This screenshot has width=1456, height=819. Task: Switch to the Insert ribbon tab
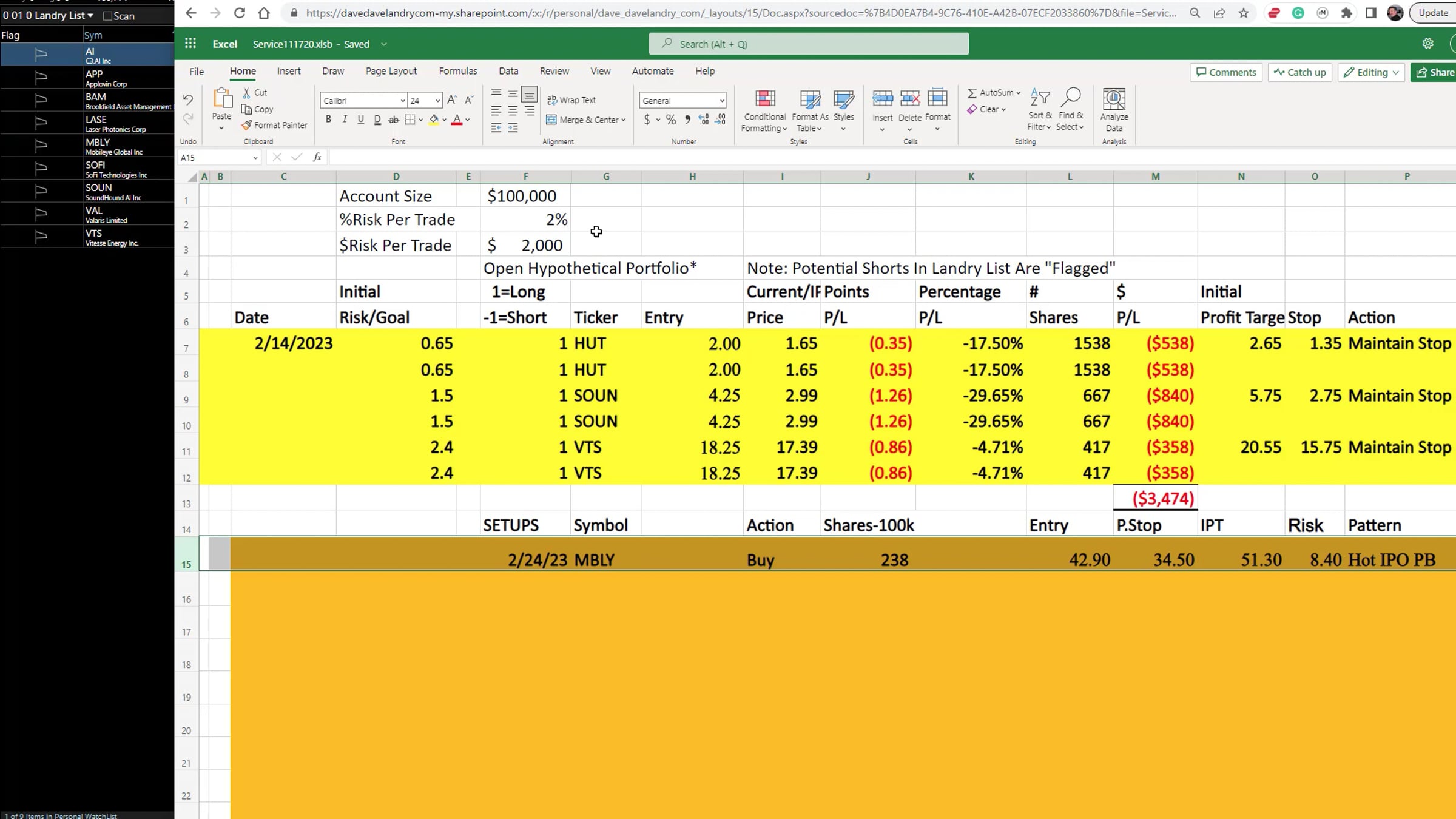coord(289,71)
